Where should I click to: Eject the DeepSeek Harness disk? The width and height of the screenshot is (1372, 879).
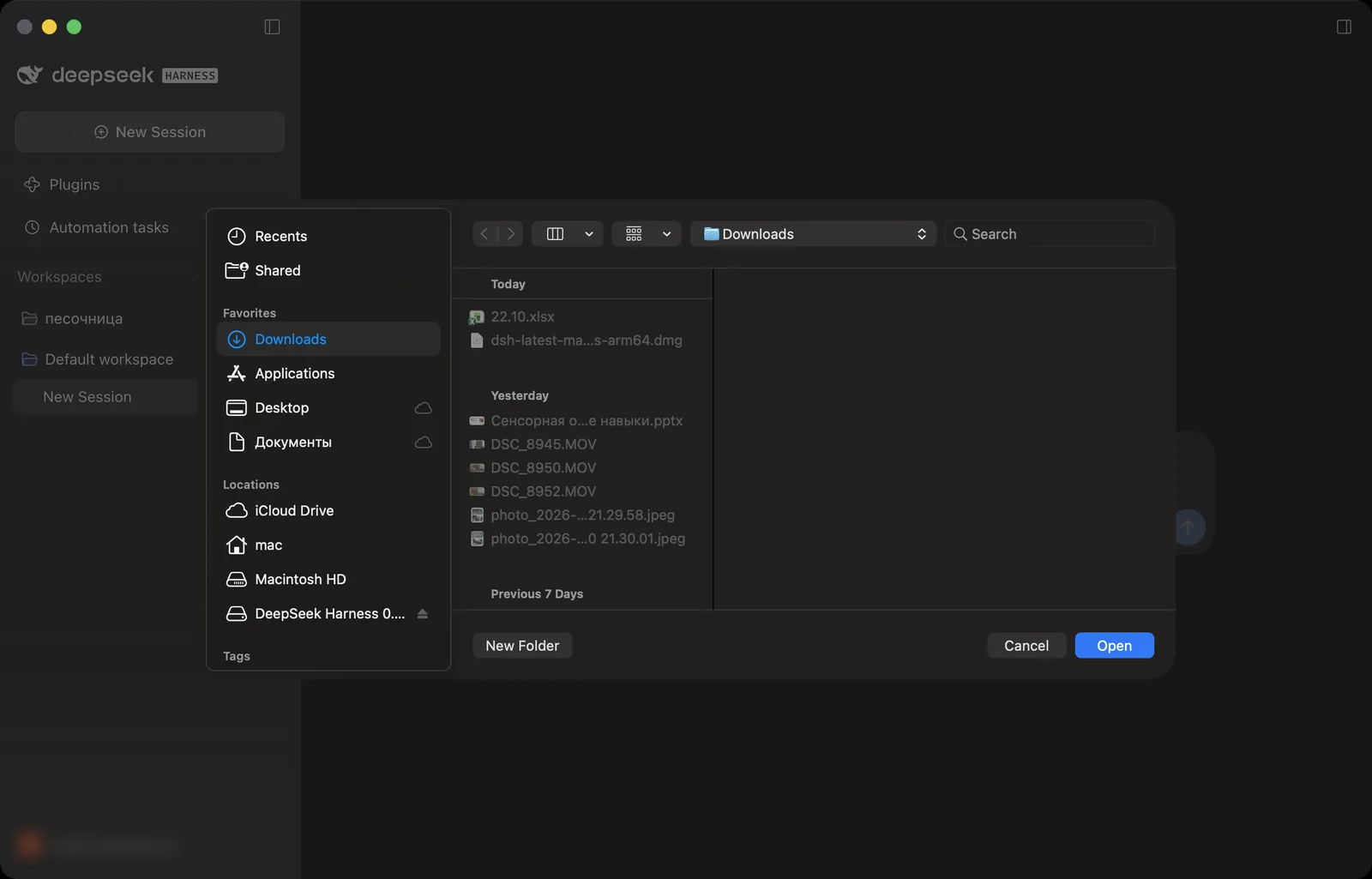[x=422, y=614]
